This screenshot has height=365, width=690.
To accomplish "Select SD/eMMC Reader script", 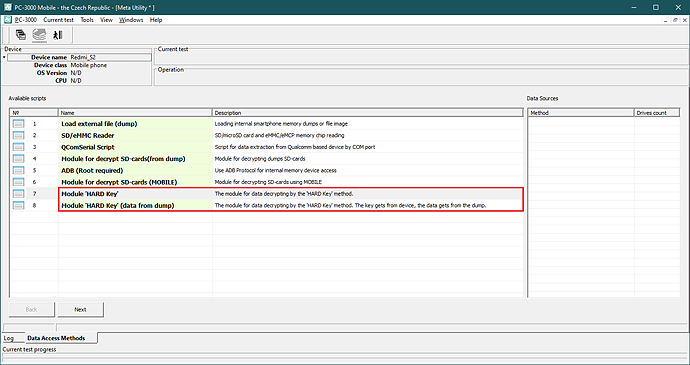I will tap(88, 135).
